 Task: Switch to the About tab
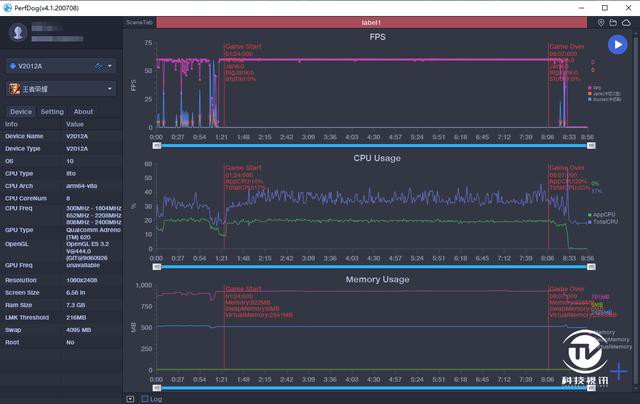point(83,111)
